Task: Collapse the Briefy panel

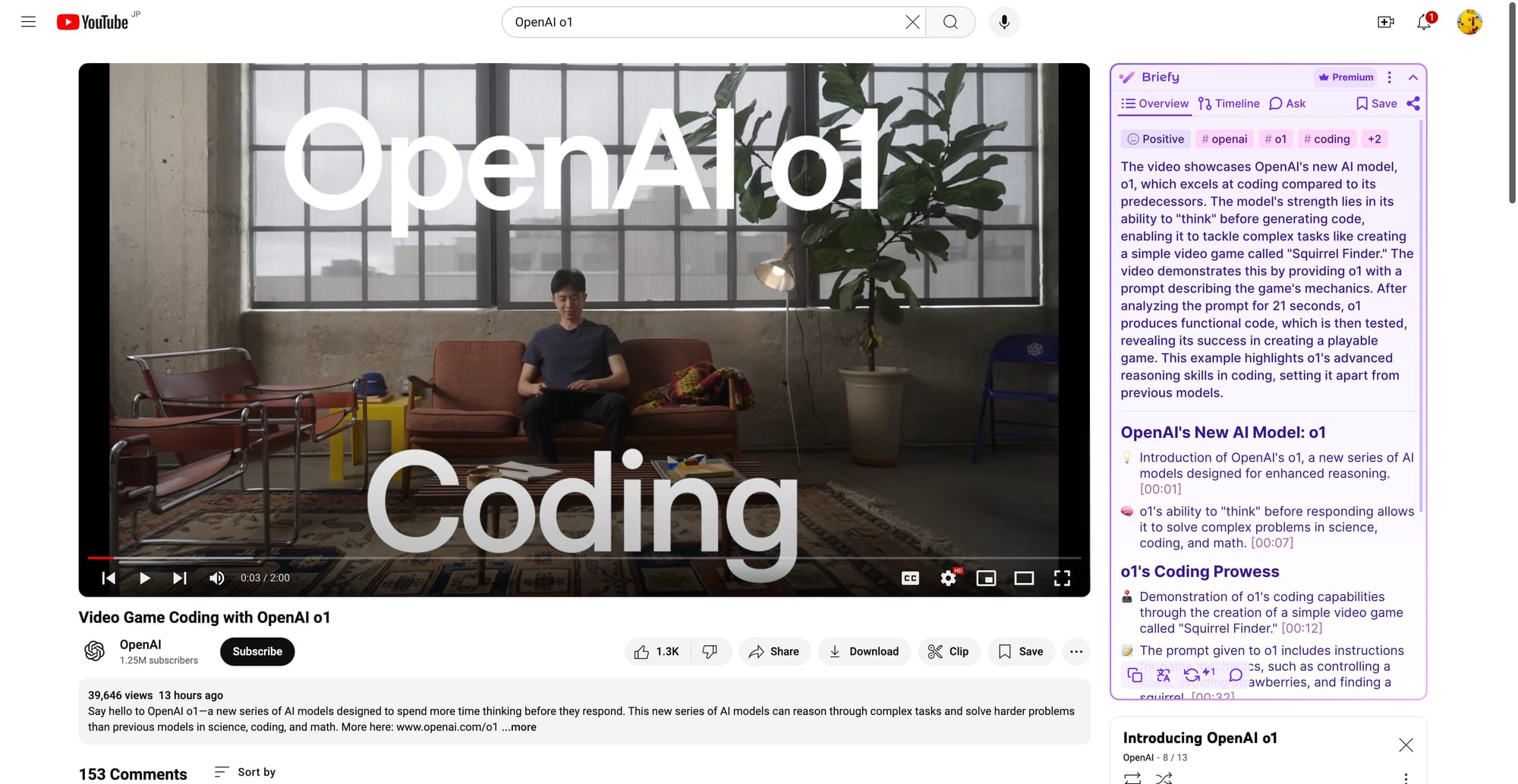Action: click(x=1413, y=77)
